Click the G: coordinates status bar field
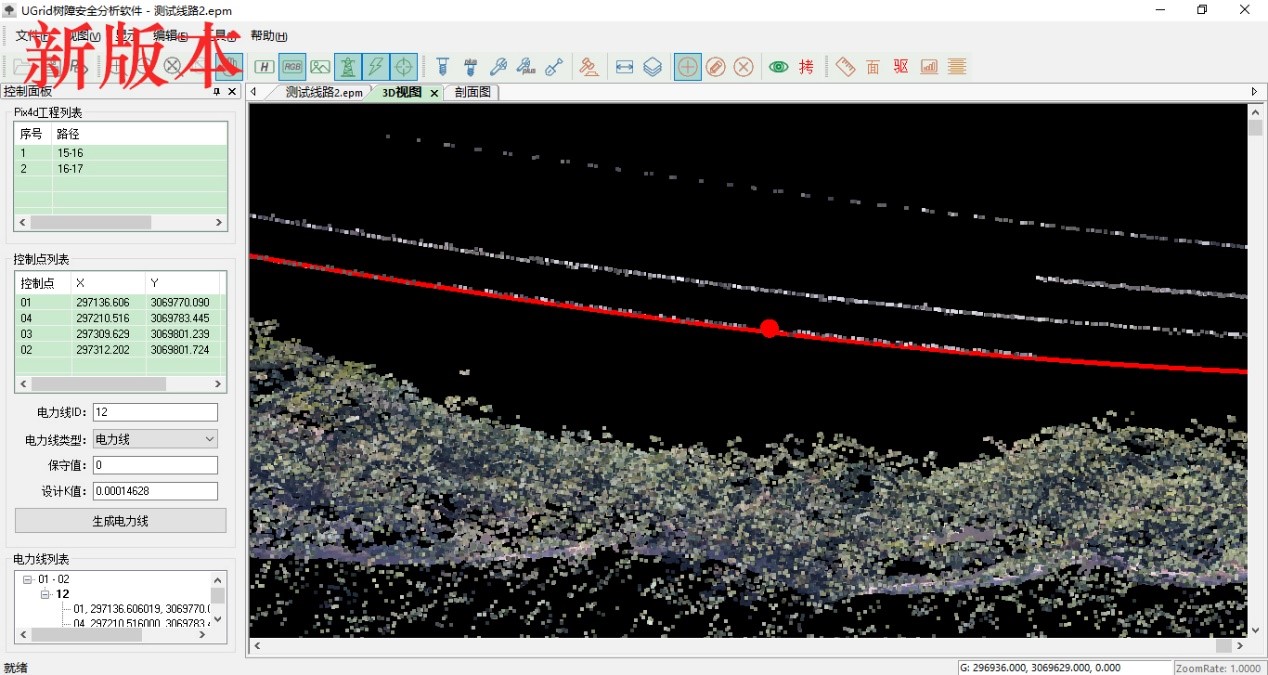1268x675 pixels. click(x=1064, y=668)
